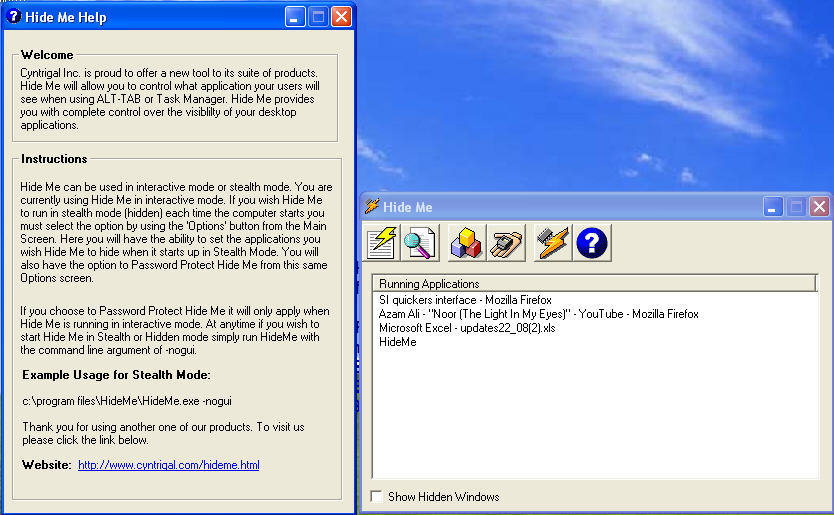The image size is (834, 515).
Task: Open the cyntrigal.com/hideme.html website link
Action: pos(169,465)
